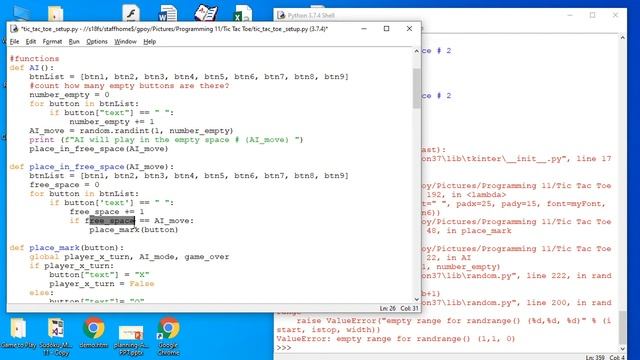Click the highlighted free_space selection
Image resolution: width=640 pixels, height=360 pixels.
[112, 220]
